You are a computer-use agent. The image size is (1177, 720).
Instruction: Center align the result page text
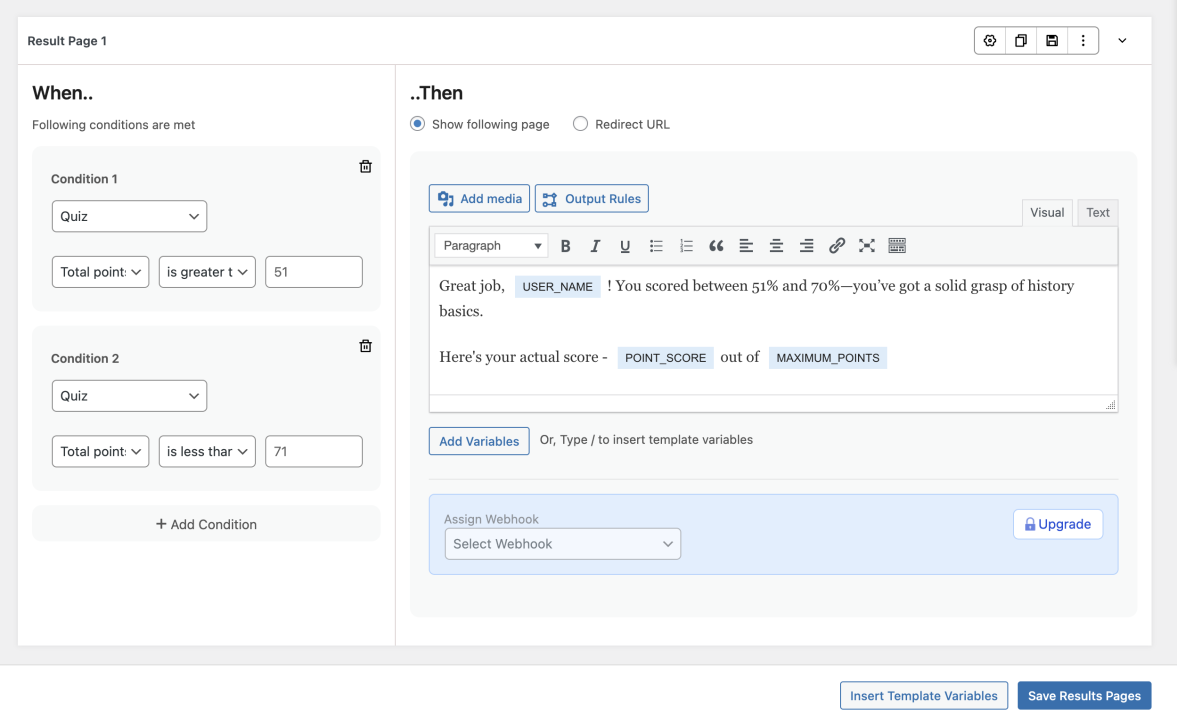point(776,245)
